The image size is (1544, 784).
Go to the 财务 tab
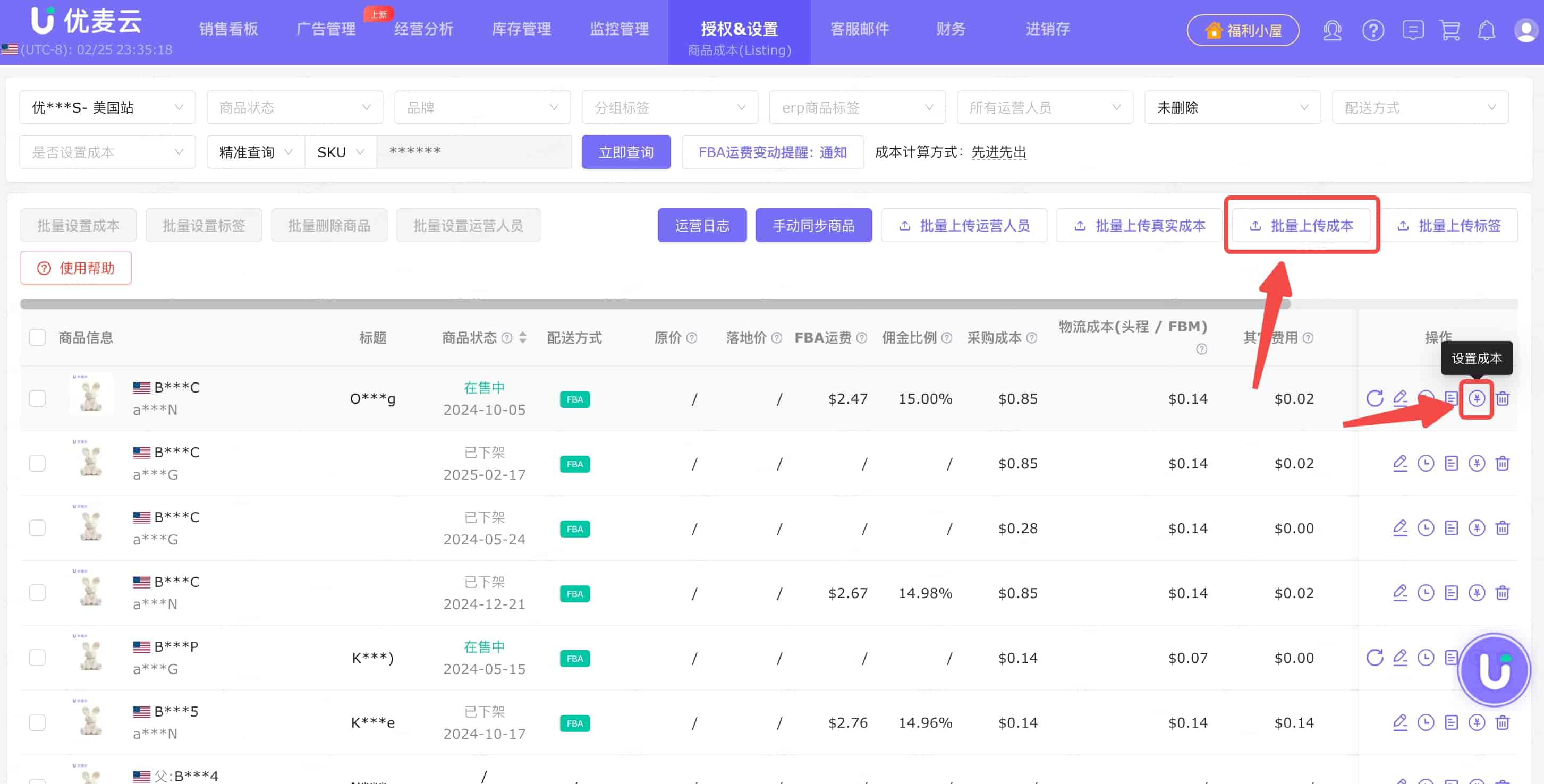click(x=951, y=29)
